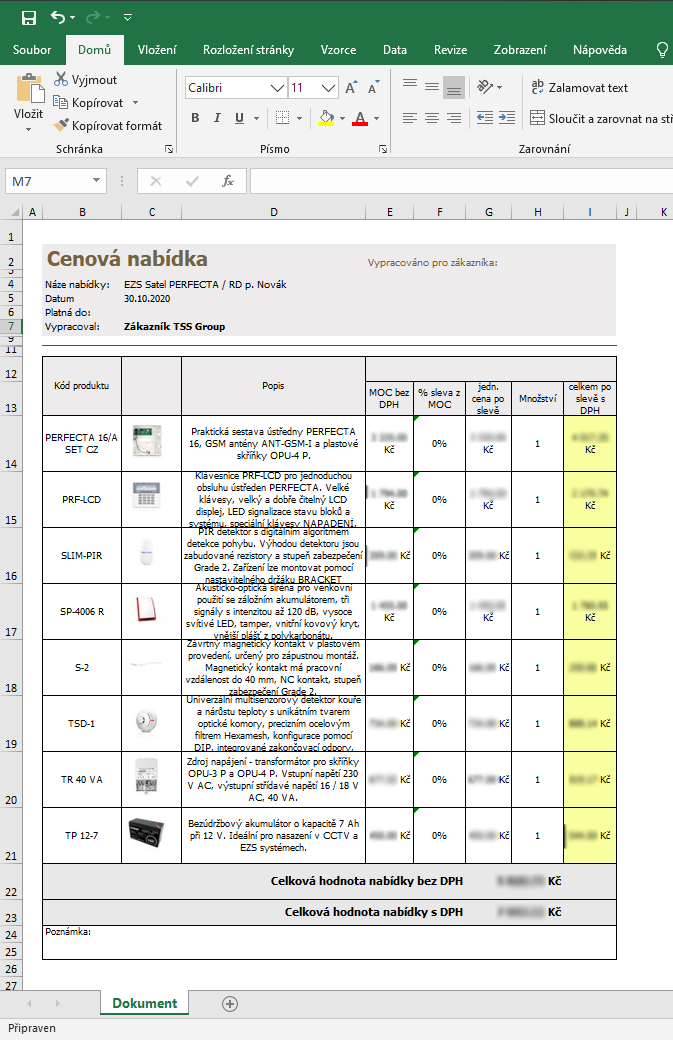Toggle Bold formatting
673x1041 pixels.
pyautogui.click(x=196, y=119)
